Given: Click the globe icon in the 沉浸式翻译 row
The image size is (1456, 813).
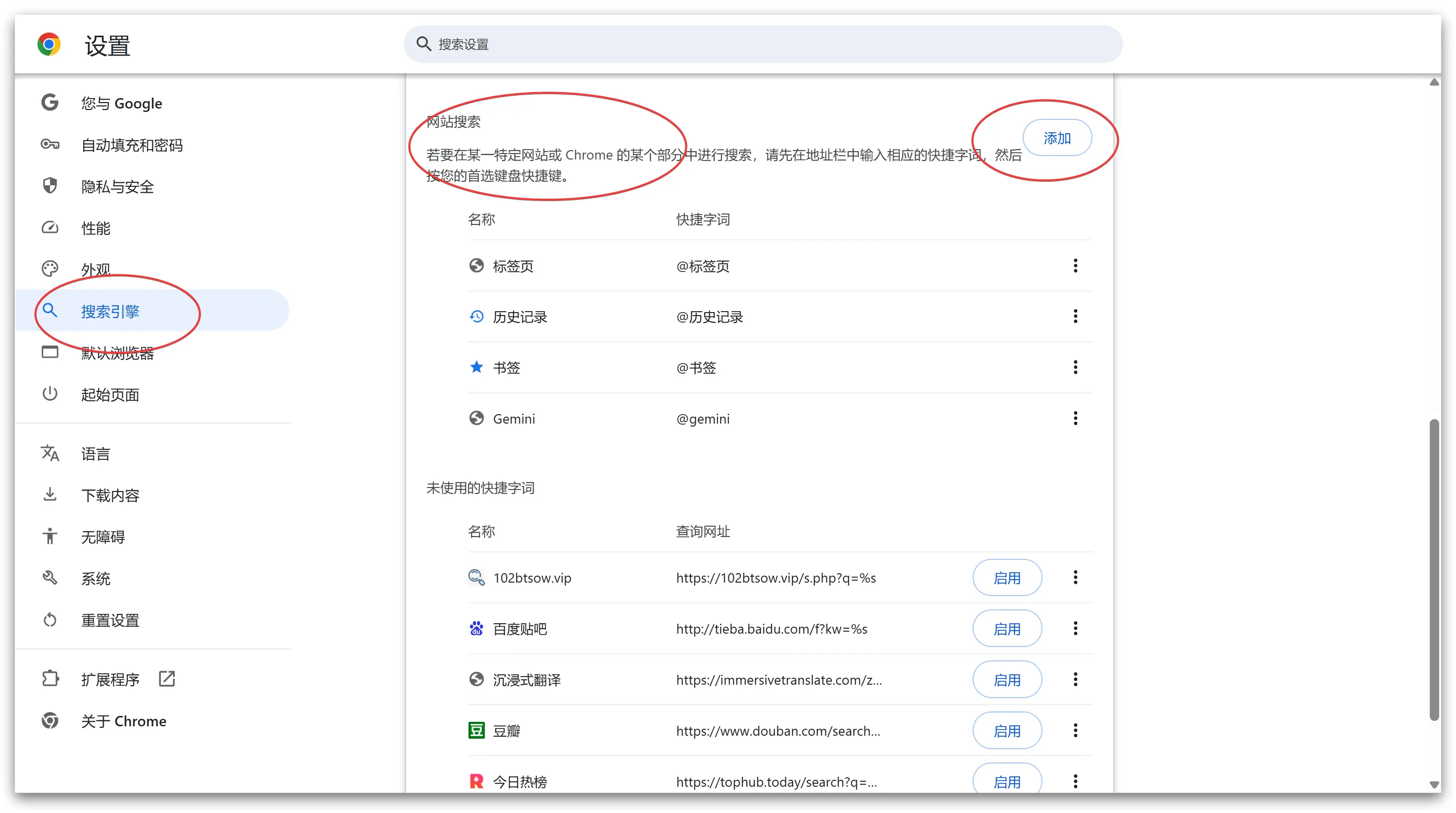Looking at the screenshot, I should click(x=476, y=679).
